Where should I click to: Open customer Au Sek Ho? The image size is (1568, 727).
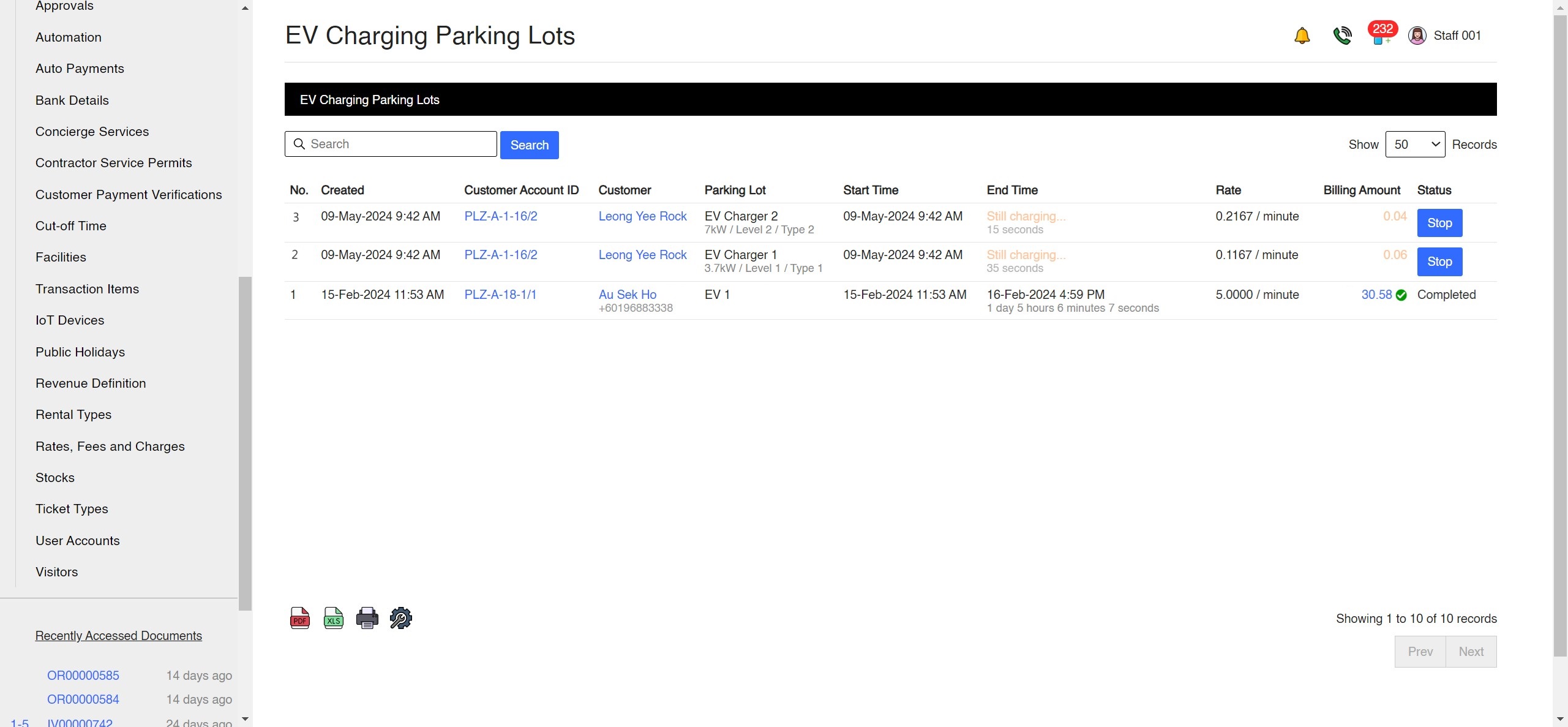click(x=626, y=294)
